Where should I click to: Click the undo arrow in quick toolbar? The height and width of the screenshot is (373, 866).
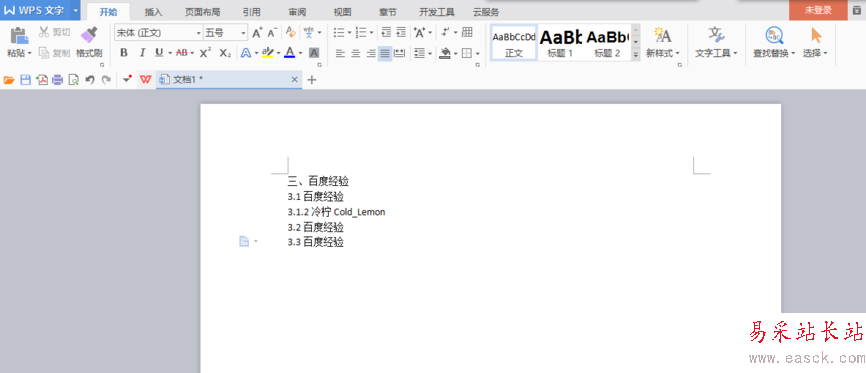point(89,80)
